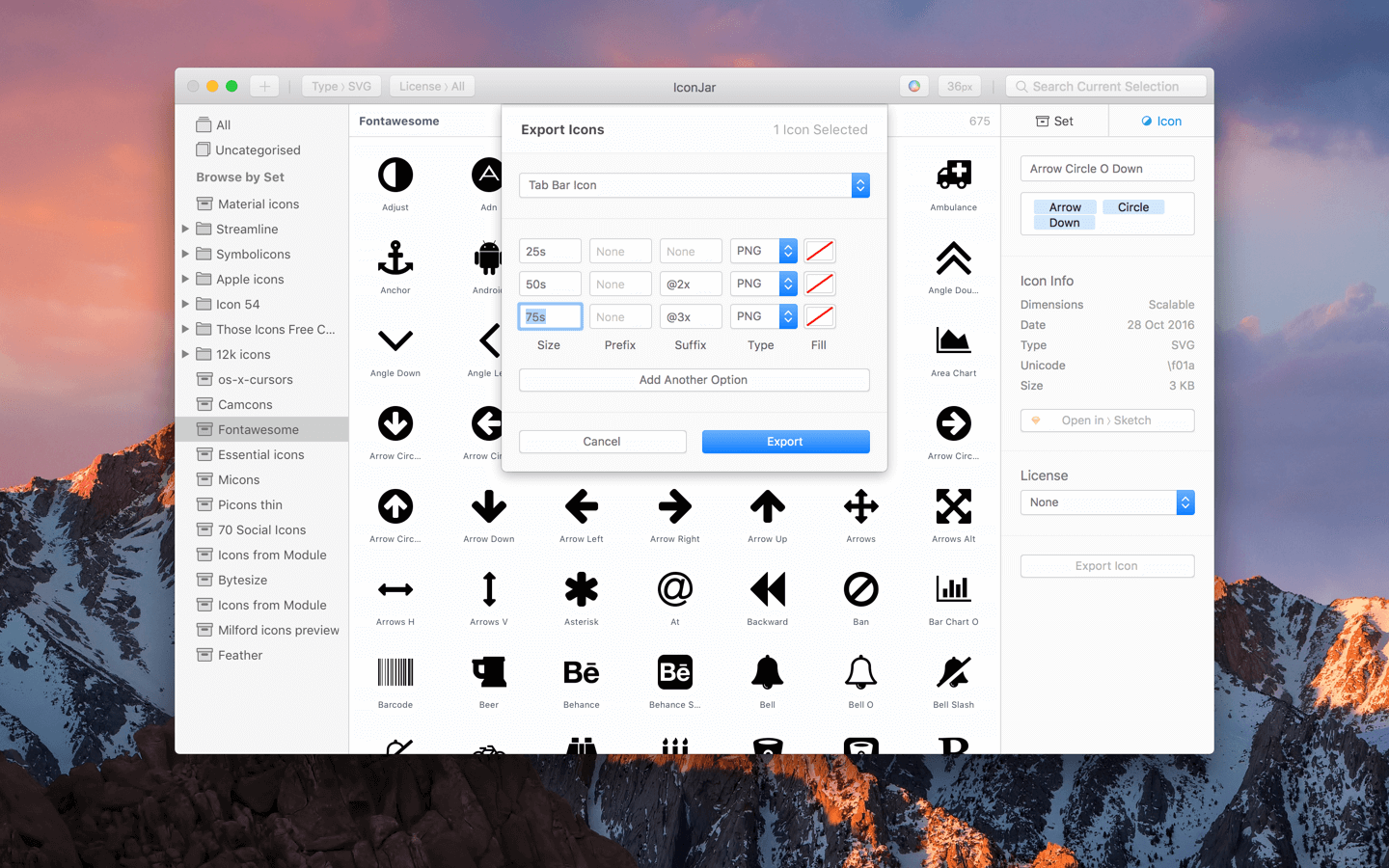Viewport: 1389px width, 868px height.
Task: Select the Ban icon
Action: 860,590
